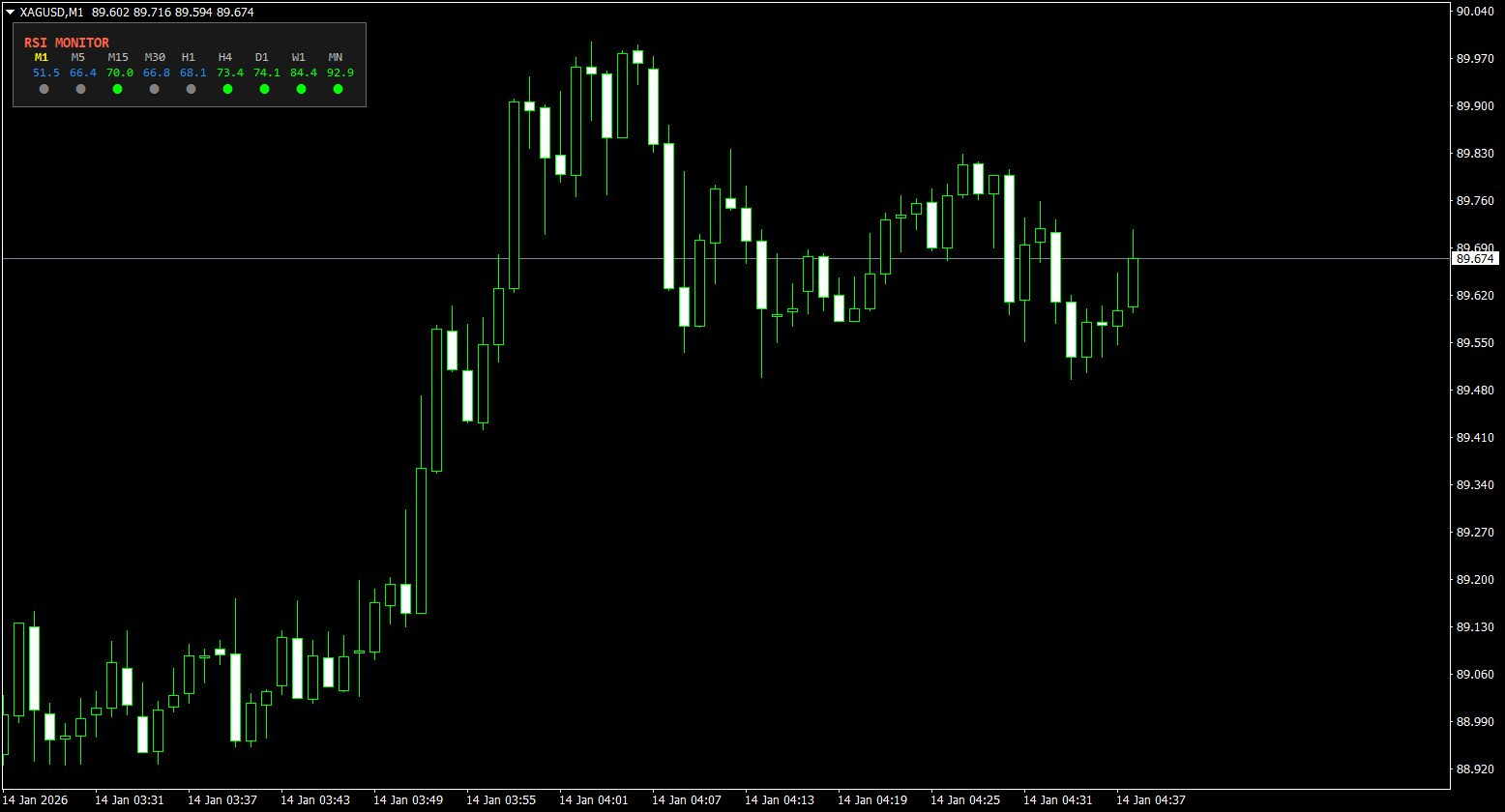1505x812 pixels.
Task: Click the gray M1 indicator dot
Action: click(44, 88)
